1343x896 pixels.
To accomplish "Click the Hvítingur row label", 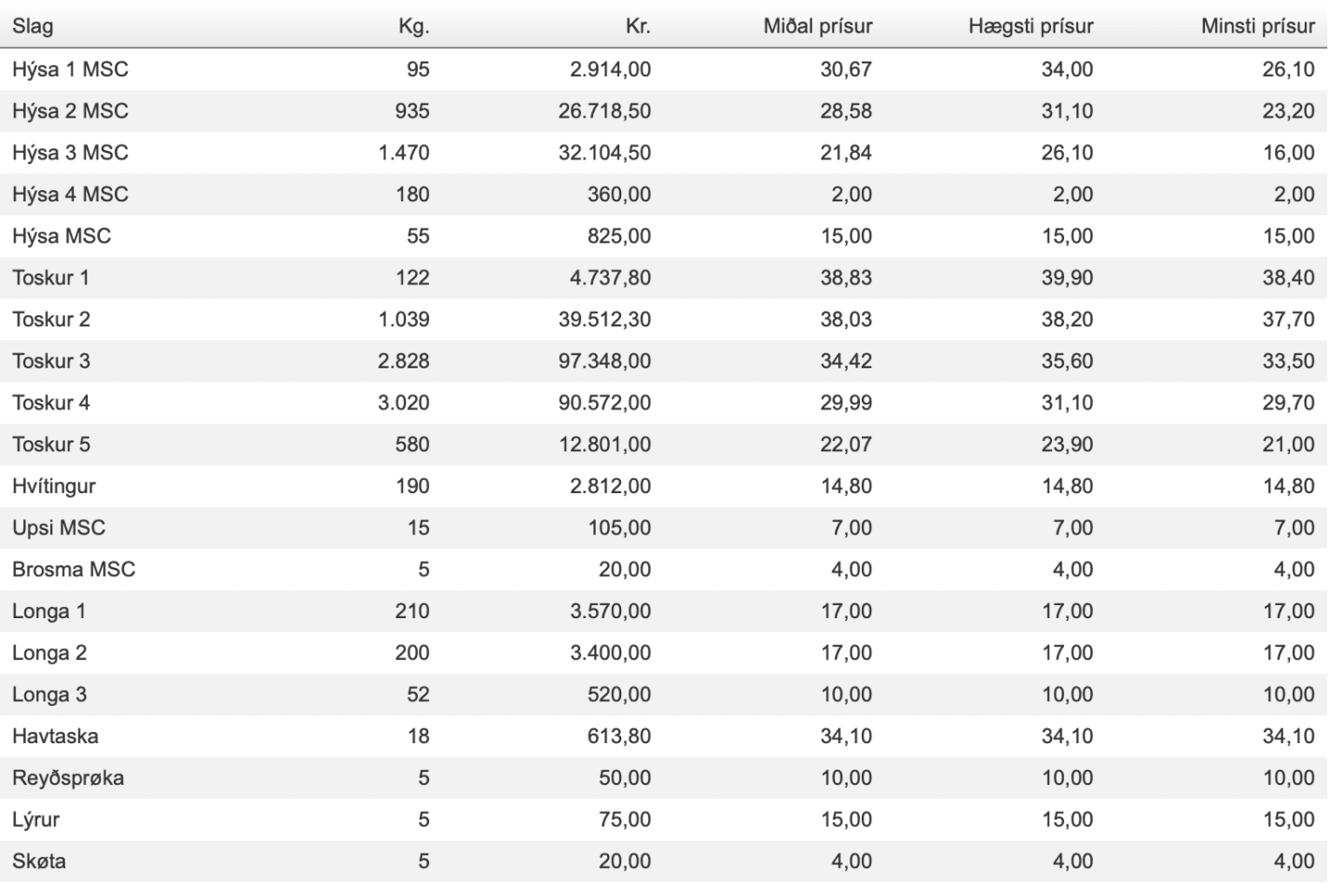I will point(54,487).
